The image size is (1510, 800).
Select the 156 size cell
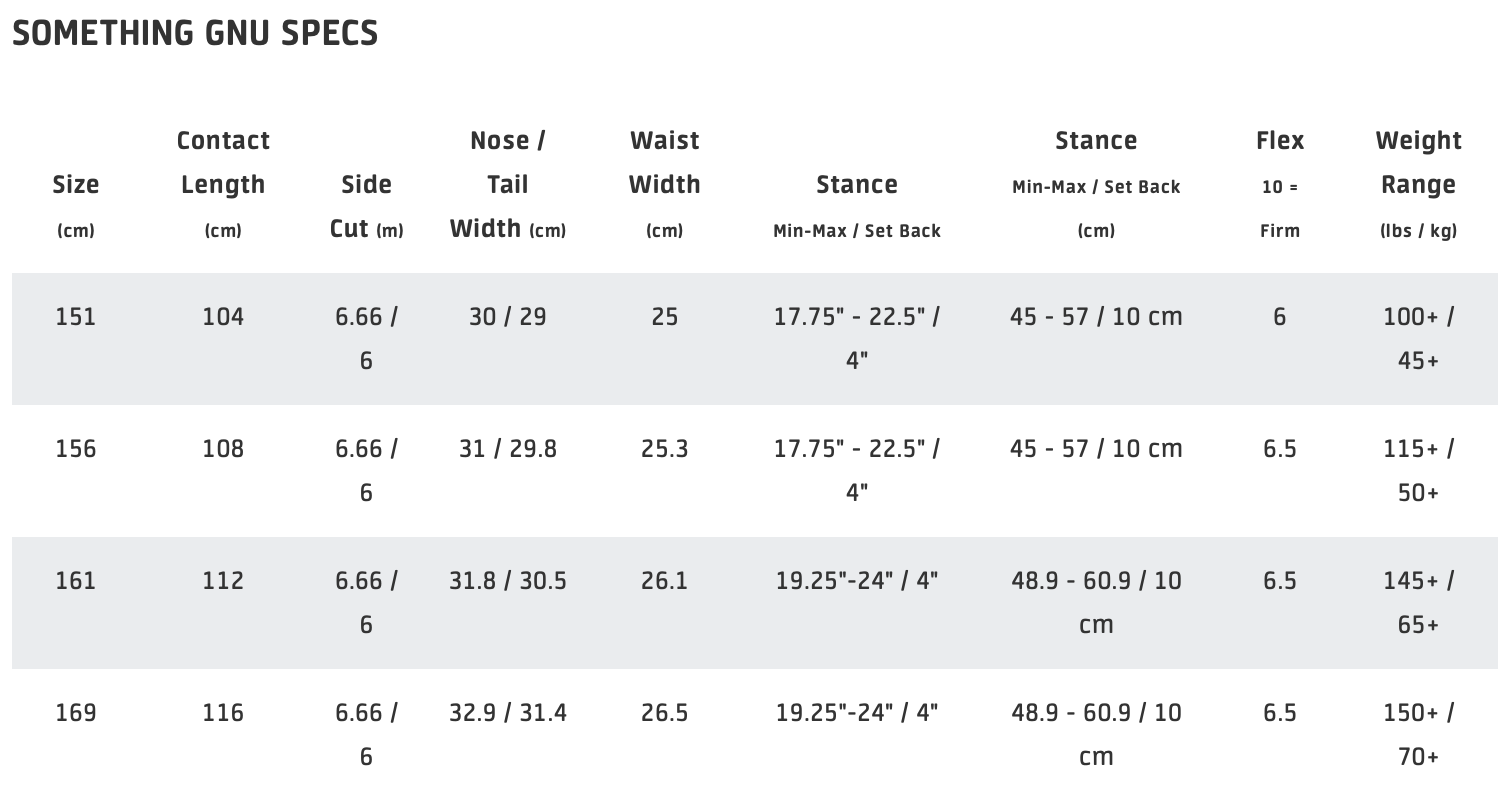(x=76, y=449)
